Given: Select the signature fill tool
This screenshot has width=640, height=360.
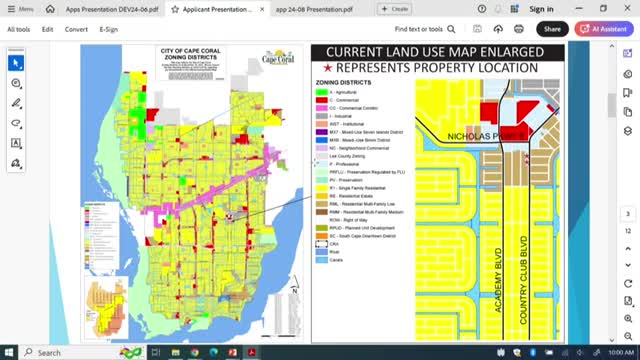Looking at the screenshot, I should [x=16, y=163].
